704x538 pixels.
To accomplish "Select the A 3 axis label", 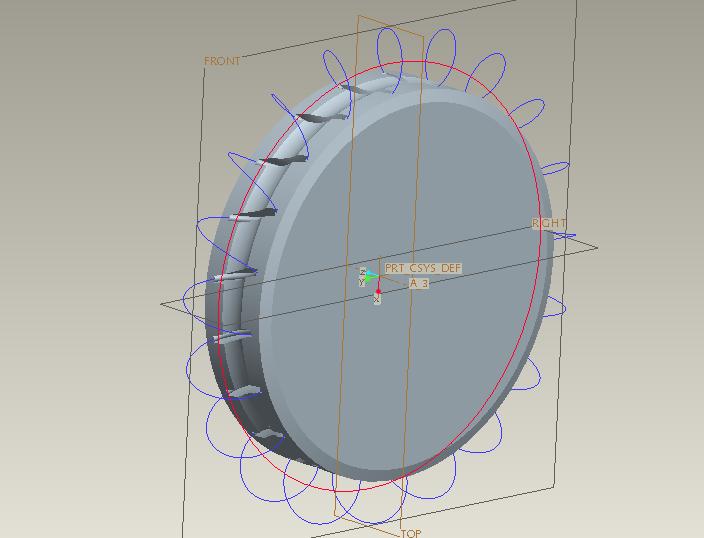I will [x=419, y=283].
